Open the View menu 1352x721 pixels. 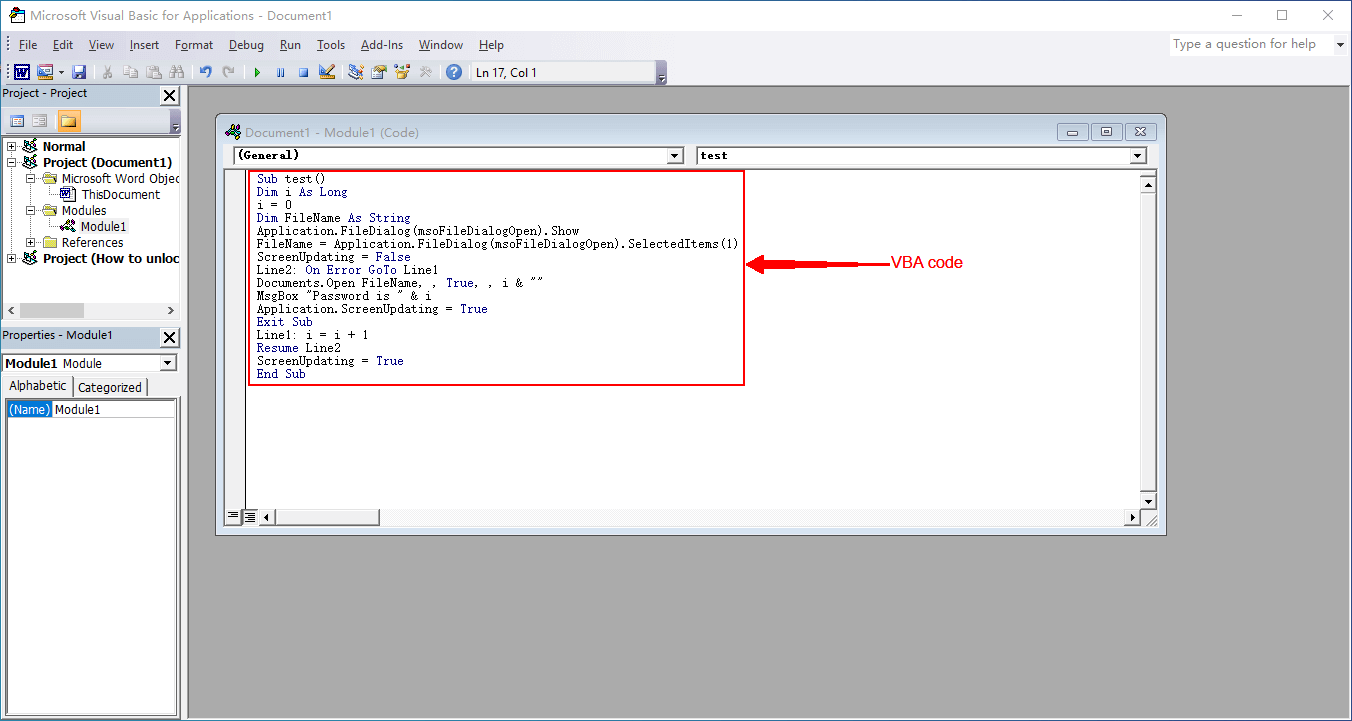(101, 45)
